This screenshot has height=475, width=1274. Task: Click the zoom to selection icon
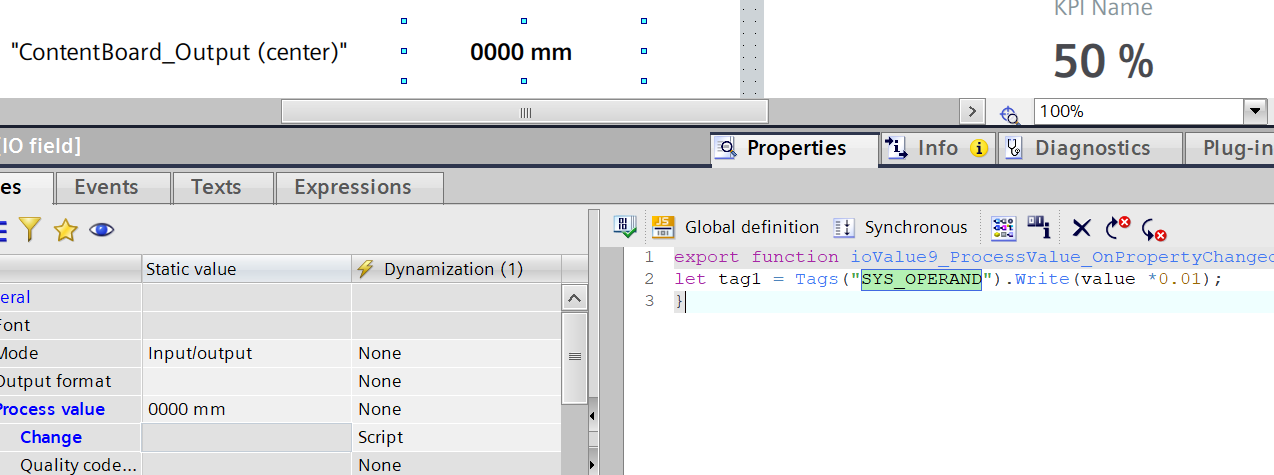(1009, 113)
